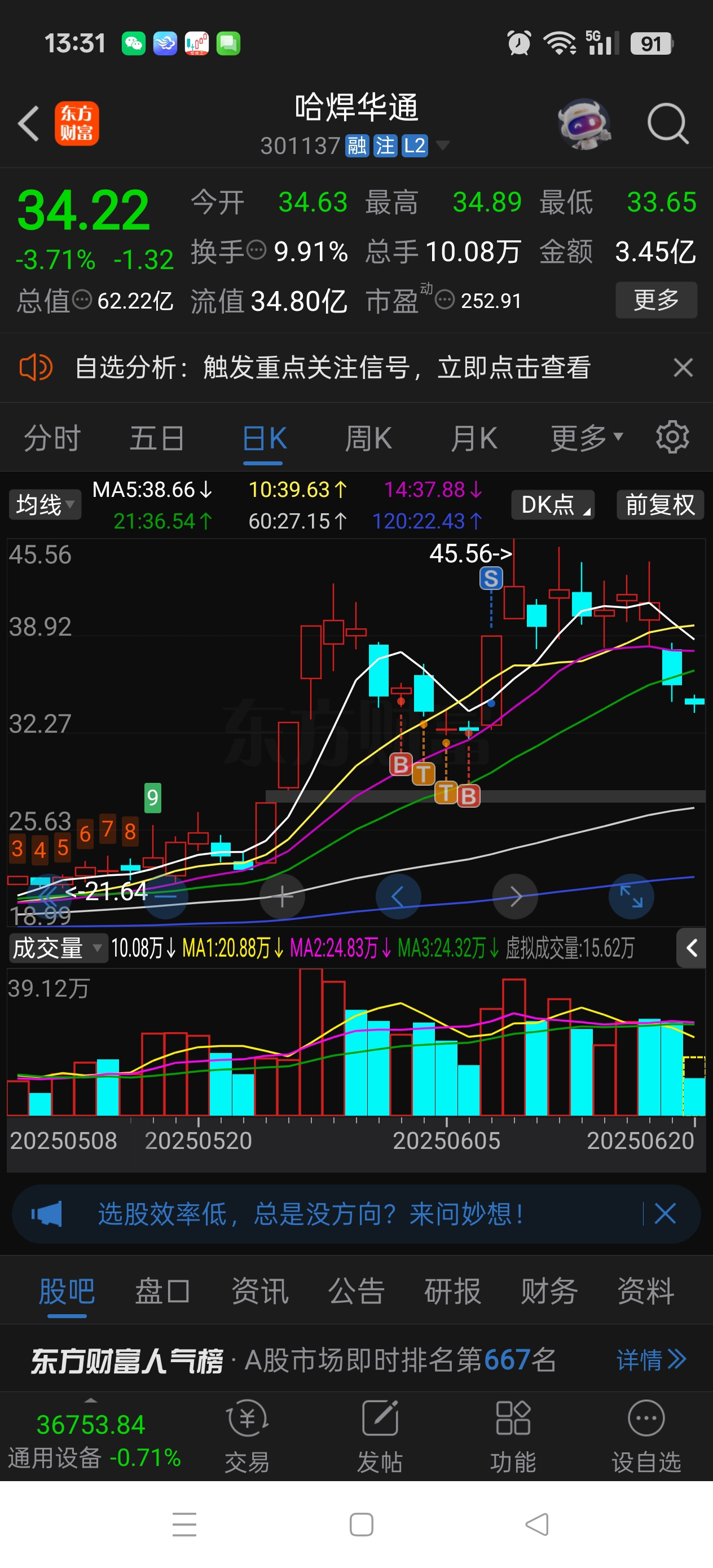Switch to 分时 chart tab

pos(52,438)
